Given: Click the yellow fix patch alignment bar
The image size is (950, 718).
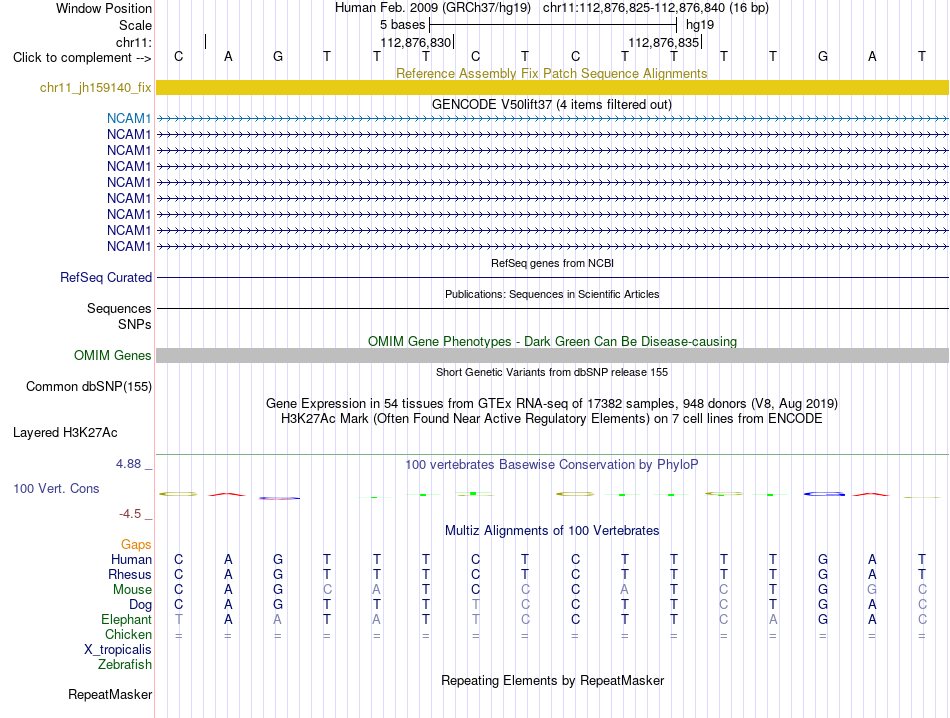Looking at the screenshot, I should 552,87.
